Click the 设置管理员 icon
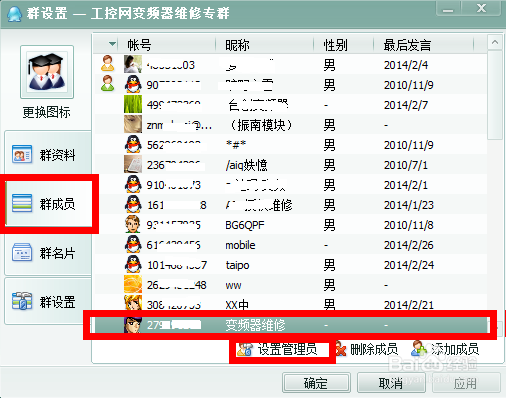The height and width of the screenshot is (398, 506). (245, 349)
